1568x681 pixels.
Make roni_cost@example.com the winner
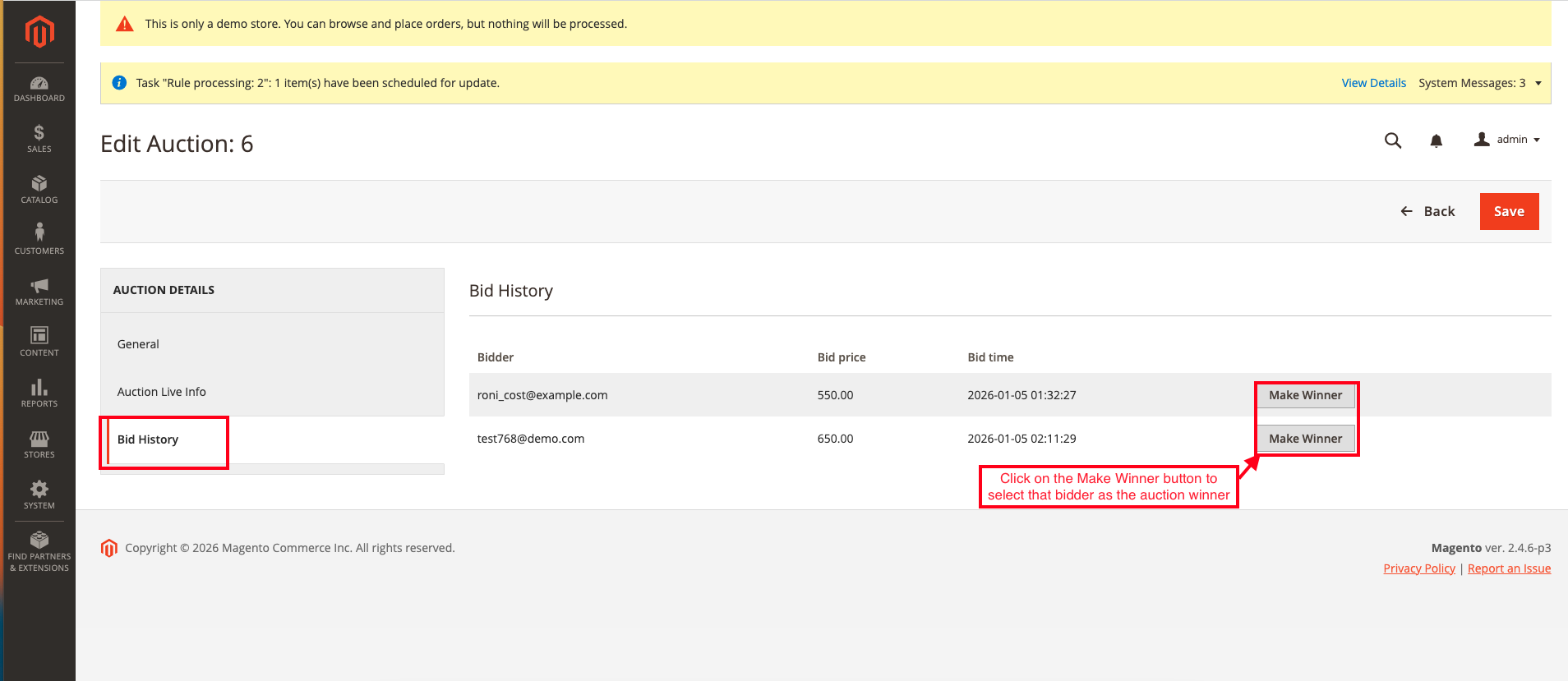pyautogui.click(x=1305, y=395)
